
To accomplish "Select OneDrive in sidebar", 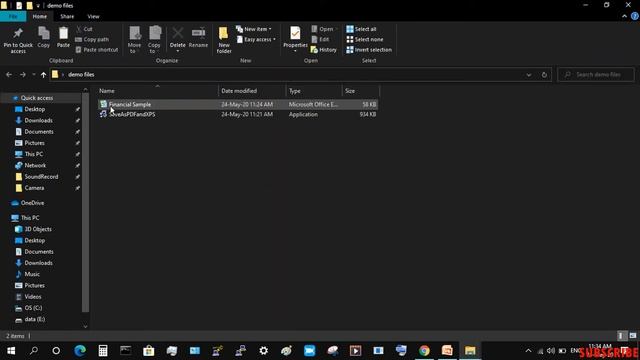I will point(32,203).
